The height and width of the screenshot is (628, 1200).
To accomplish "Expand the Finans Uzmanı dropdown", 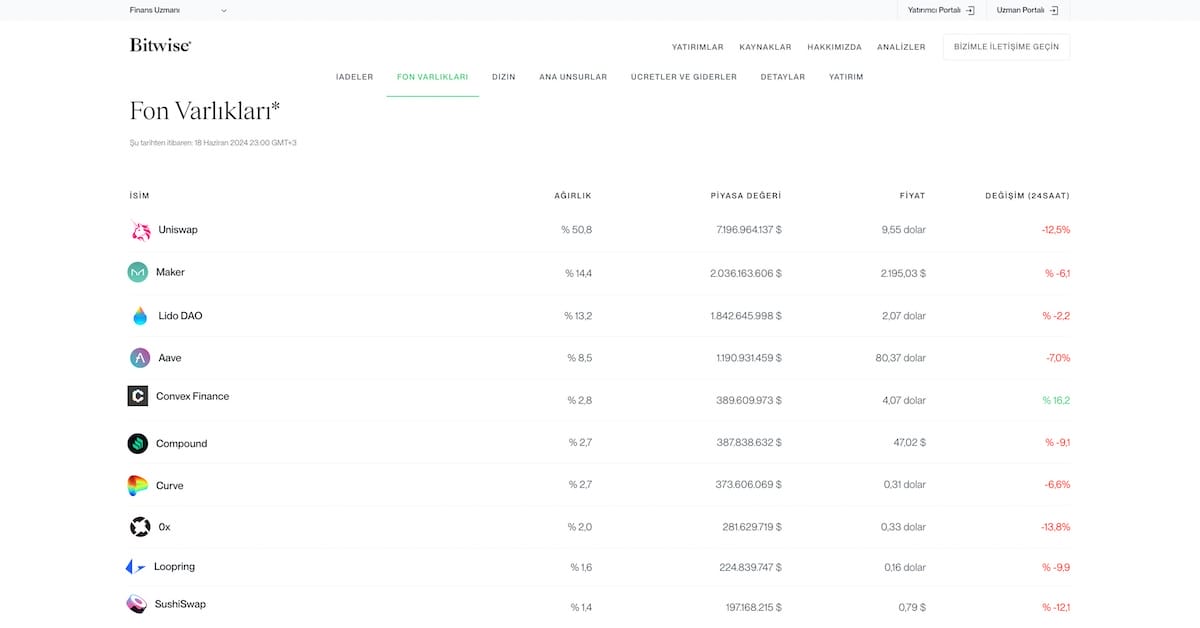I will tap(178, 10).
